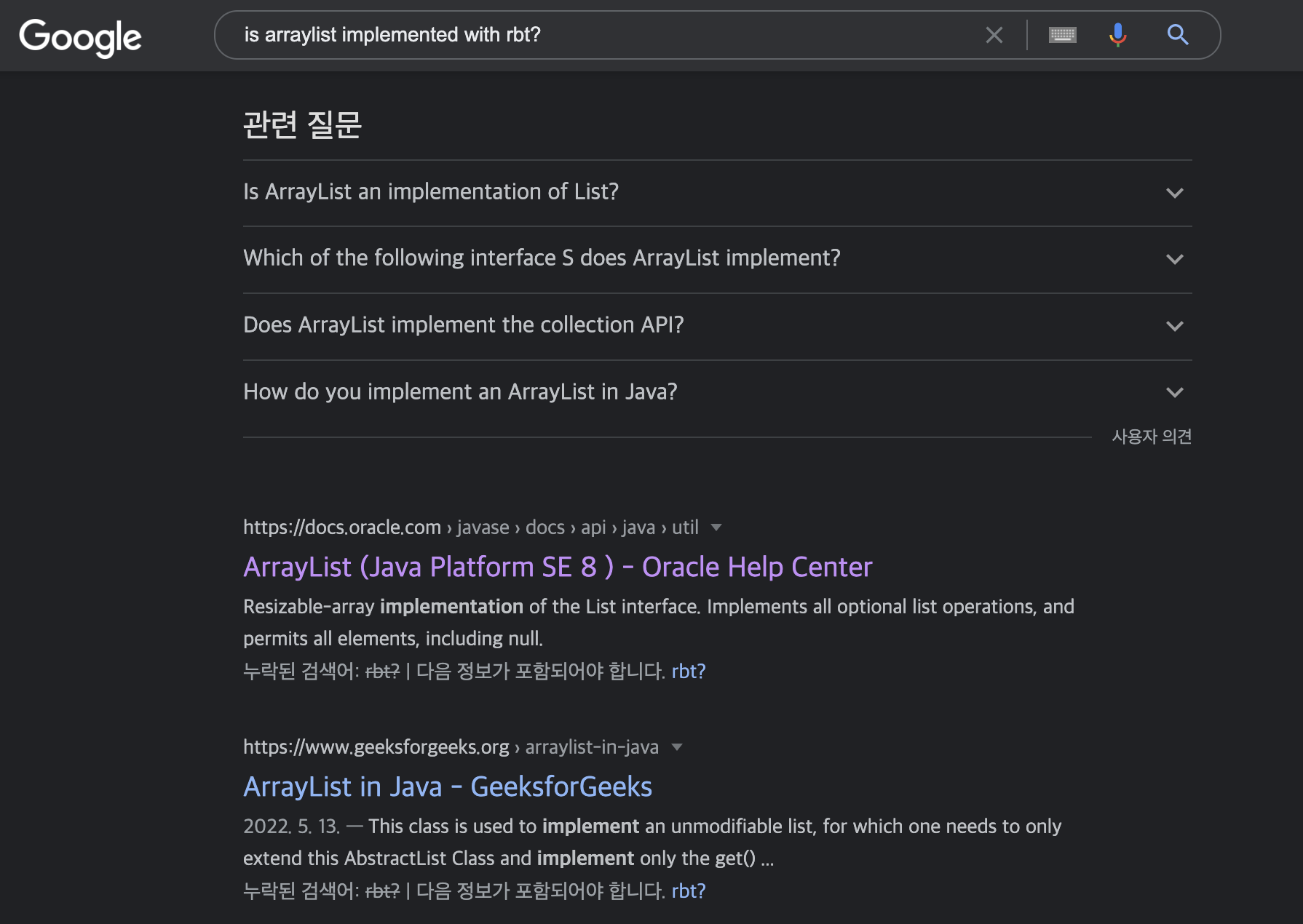
Task: Expand 'Is ArrayList an implementation of List?'
Action: pos(717,193)
